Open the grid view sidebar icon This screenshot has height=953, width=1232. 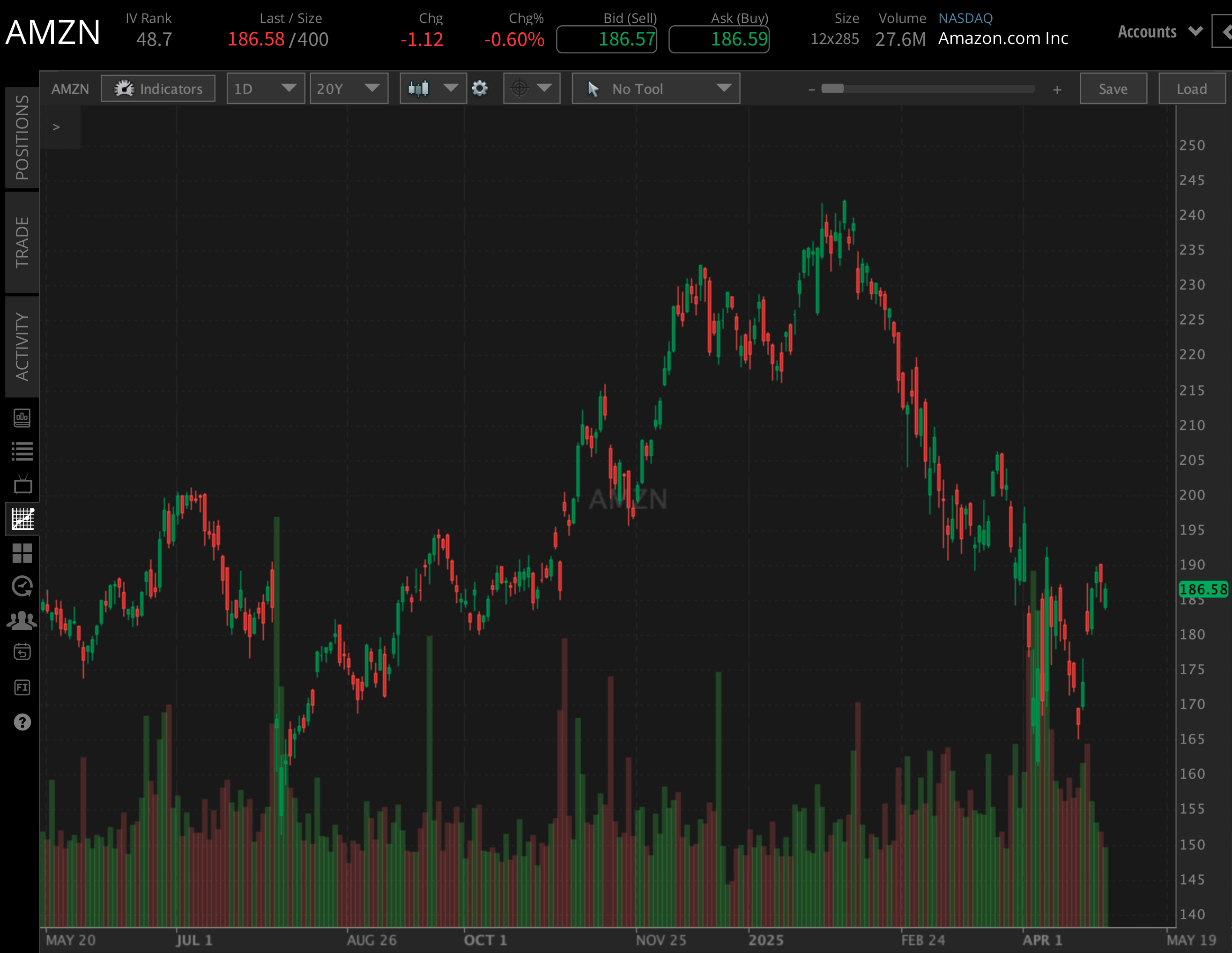click(22, 553)
